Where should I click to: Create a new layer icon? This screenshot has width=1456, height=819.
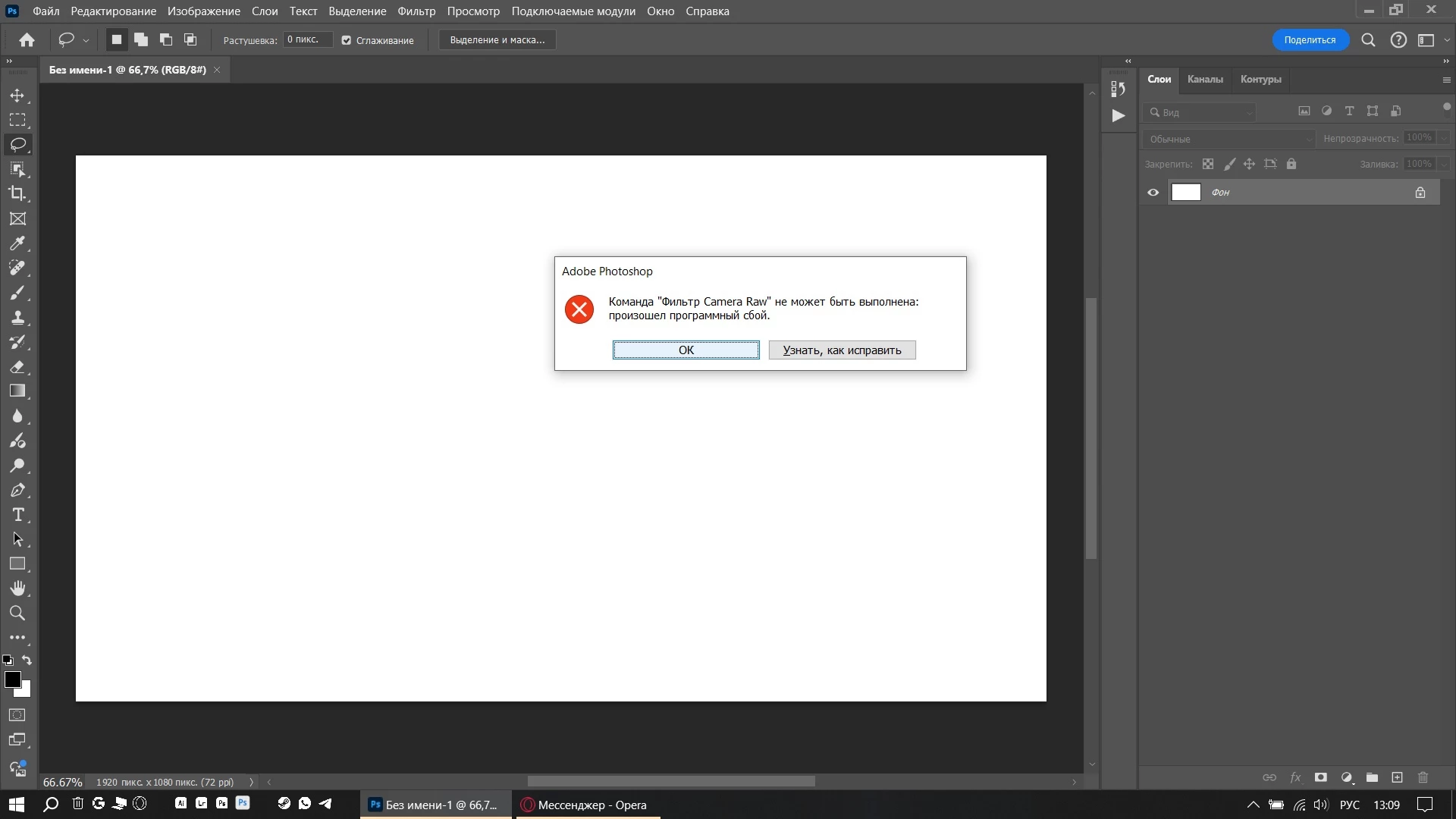pos(1397,777)
